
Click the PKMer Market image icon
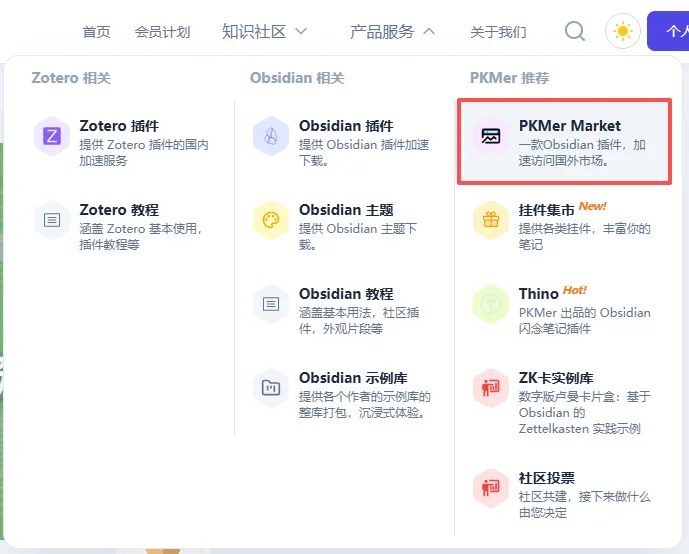tap(491, 136)
